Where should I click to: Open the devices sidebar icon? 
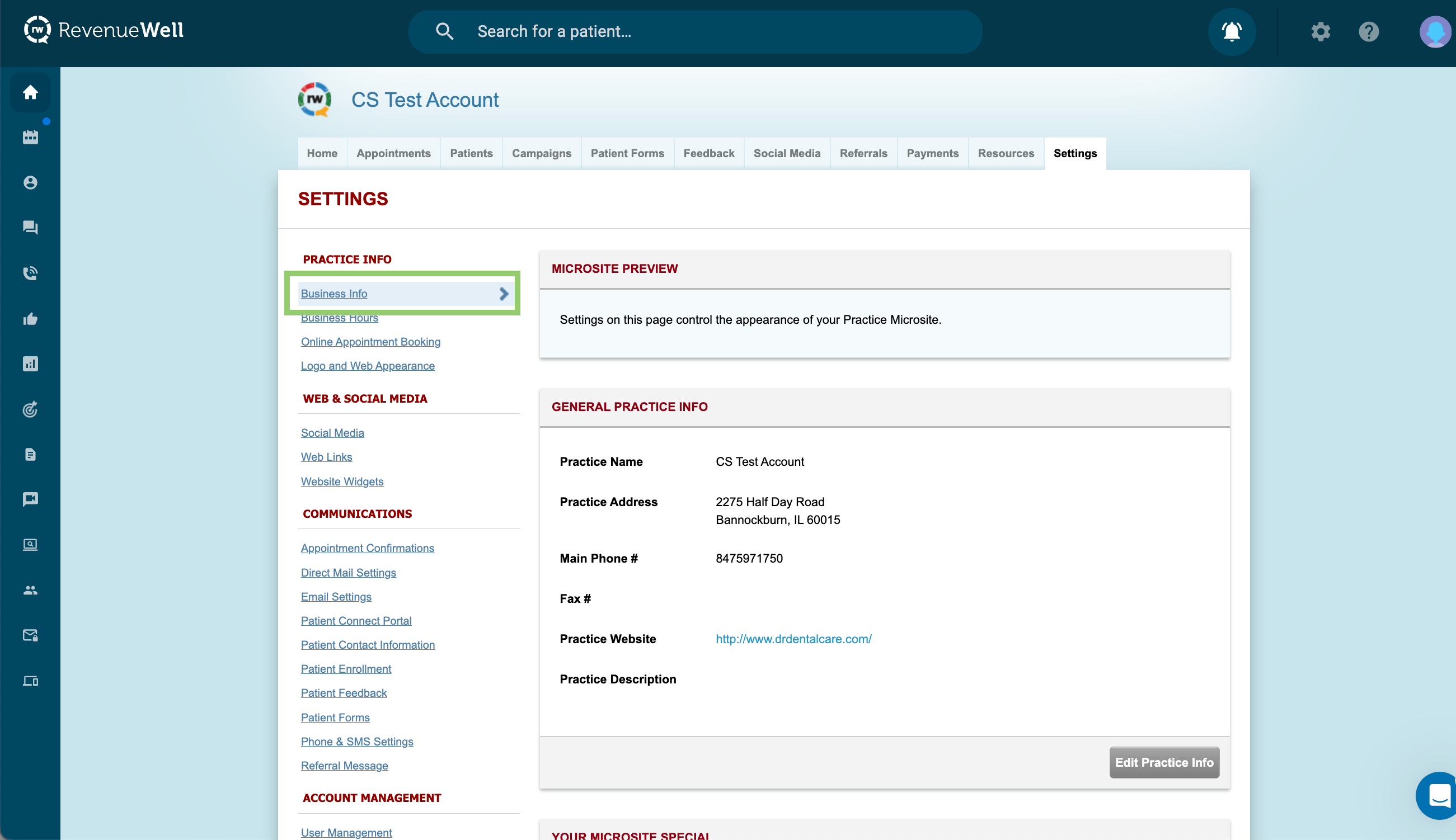click(x=30, y=681)
